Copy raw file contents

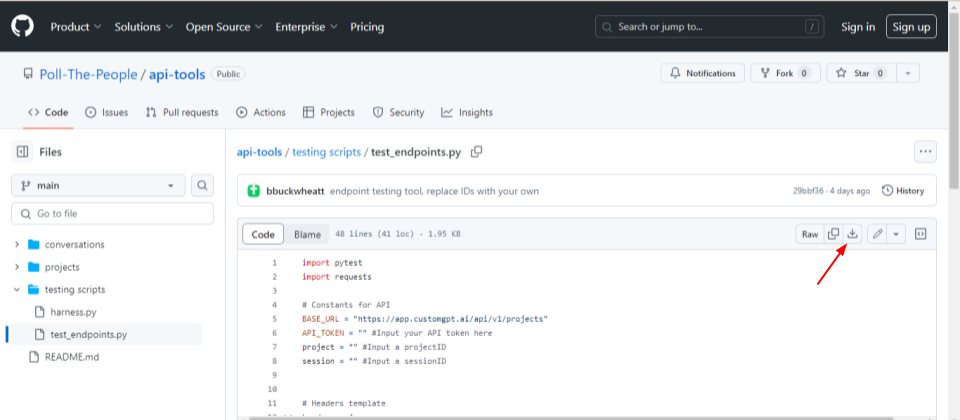pos(833,234)
